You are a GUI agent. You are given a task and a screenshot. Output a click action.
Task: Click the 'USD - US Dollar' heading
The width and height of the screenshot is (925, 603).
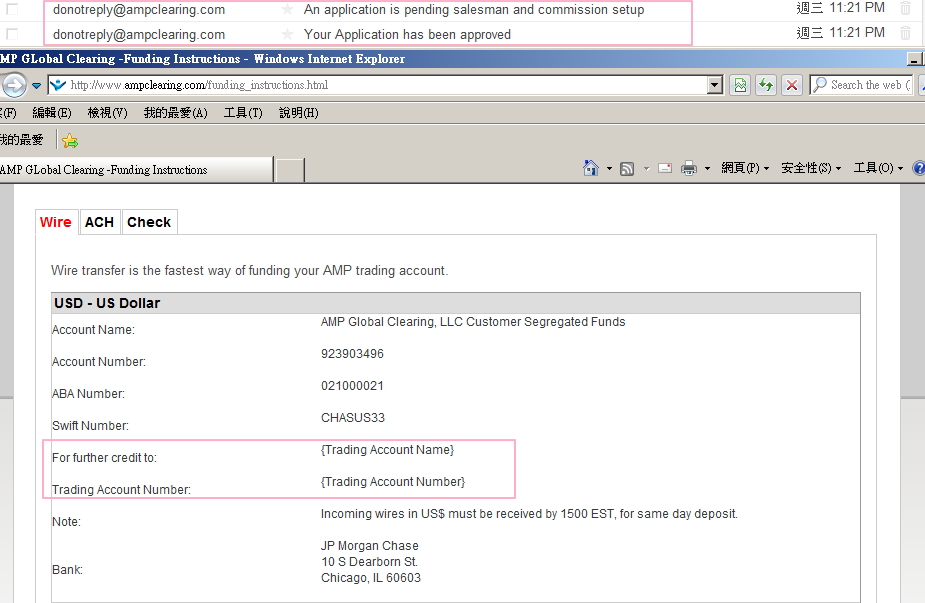pyautogui.click(x=107, y=303)
